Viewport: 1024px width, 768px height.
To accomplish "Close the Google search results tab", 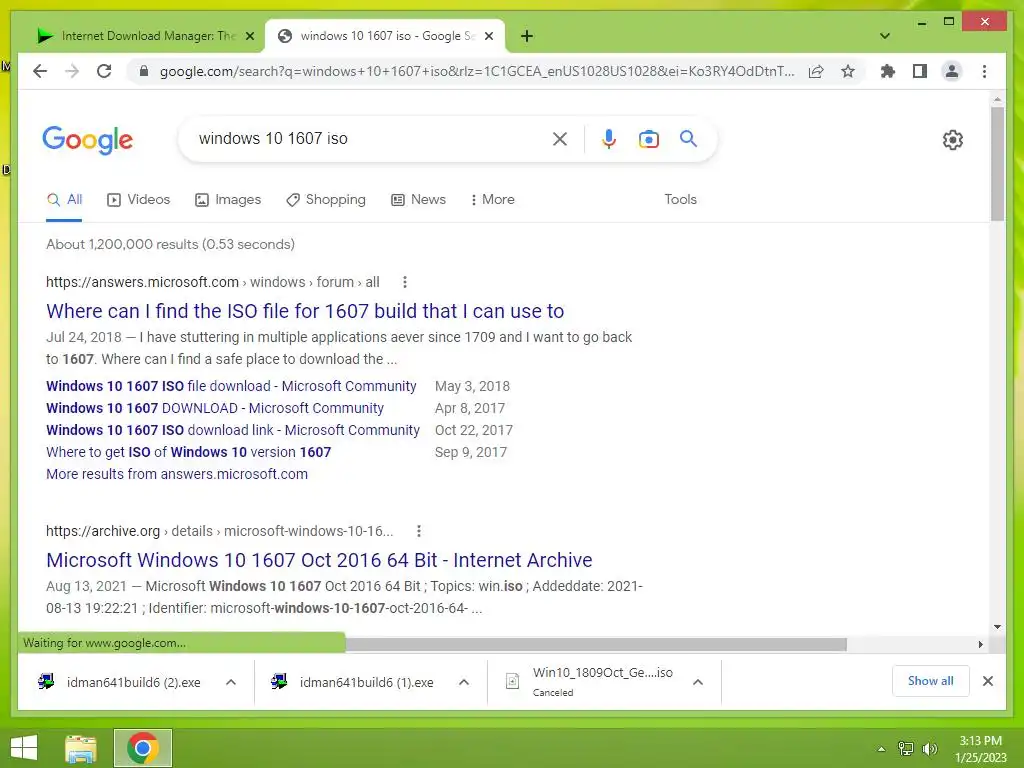I will 488,36.
